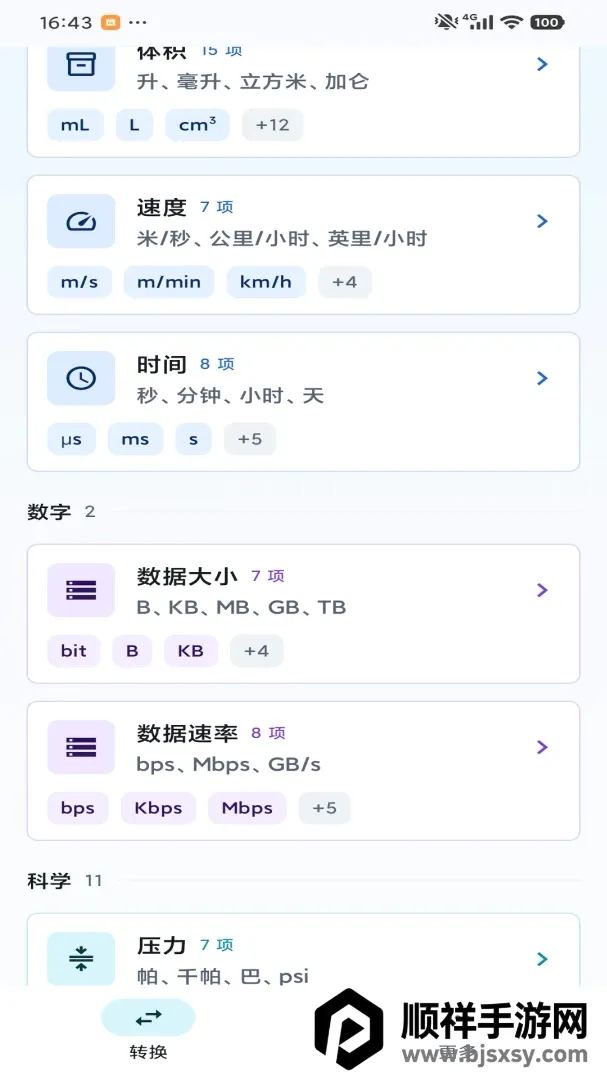Screen dimensions: 607x1080
Task: Tap the 转换 swap arrows icon
Action: 148,1017
